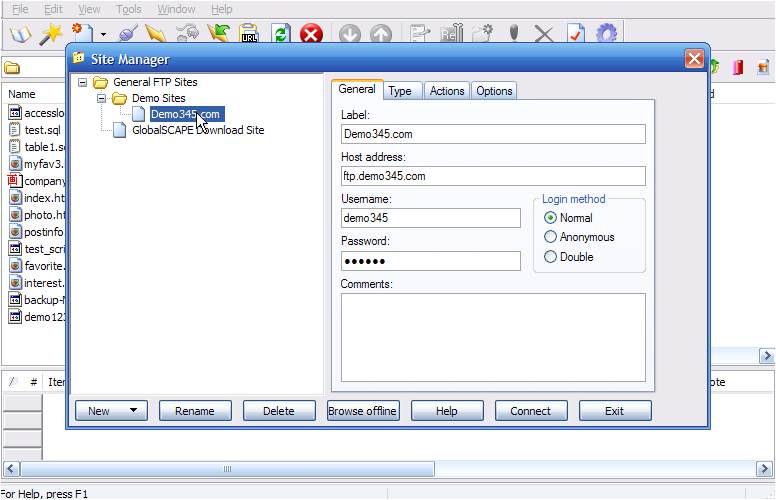Select the Anonymous login method
Screen dimensions: 776x500
pos(550,237)
